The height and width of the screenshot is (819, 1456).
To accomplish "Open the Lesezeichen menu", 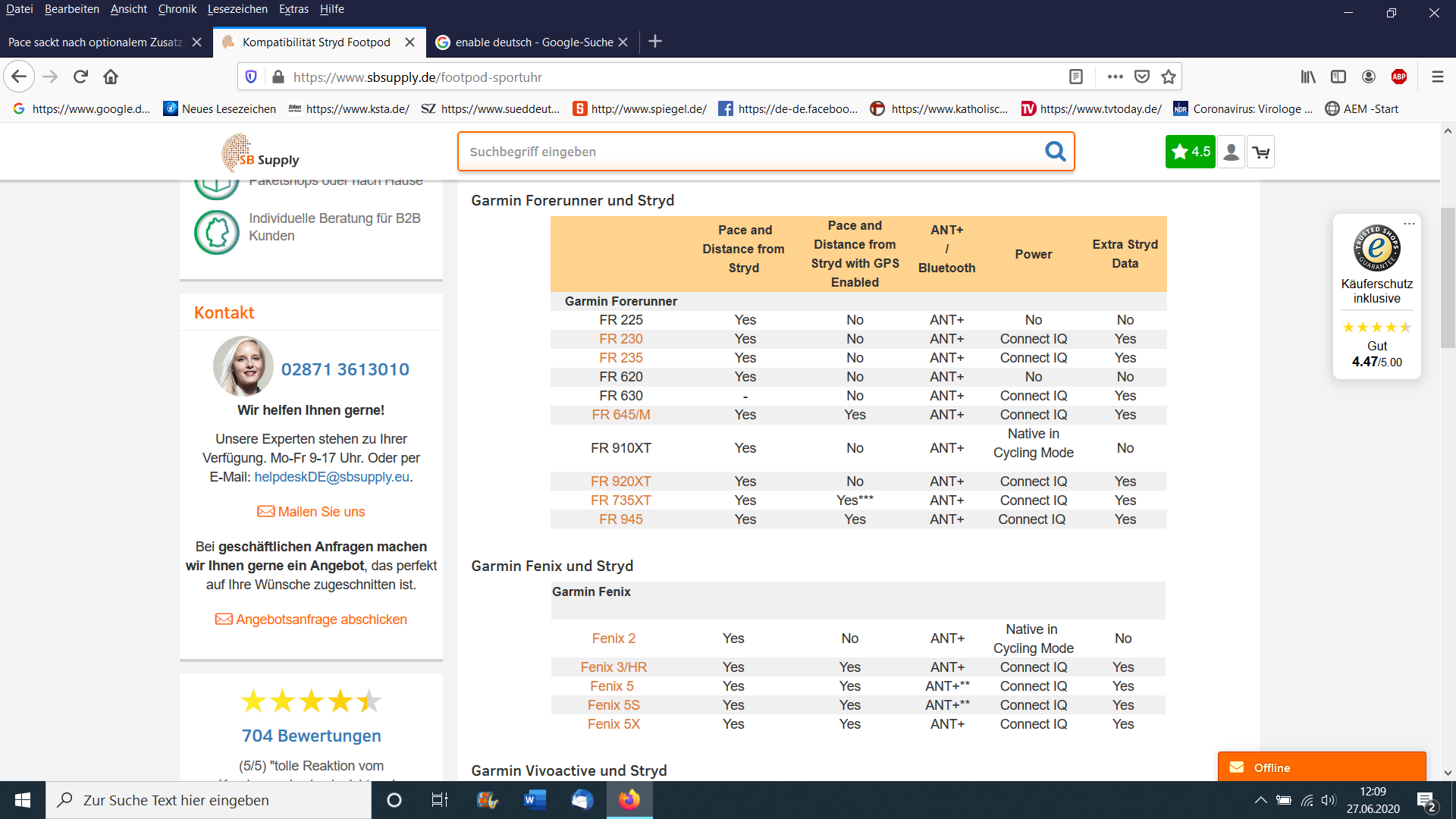I will pyautogui.click(x=237, y=9).
